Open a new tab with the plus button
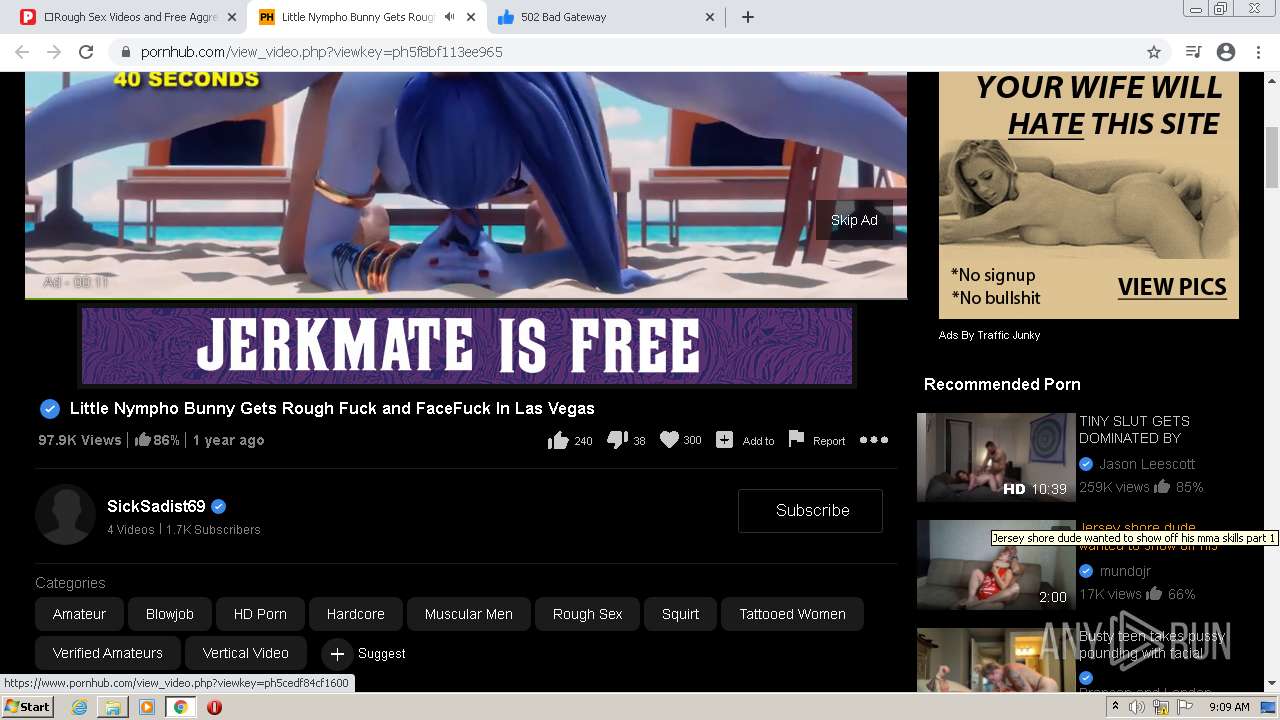The width and height of the screenshot is (1280, 720). pos(748,17)
